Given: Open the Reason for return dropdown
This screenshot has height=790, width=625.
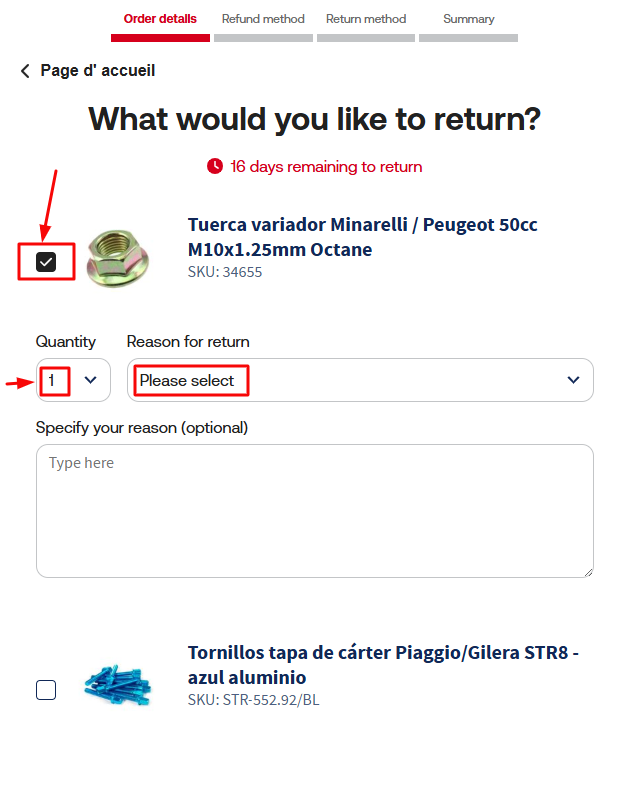Looking at the screenshot, I should click(359, 380).
